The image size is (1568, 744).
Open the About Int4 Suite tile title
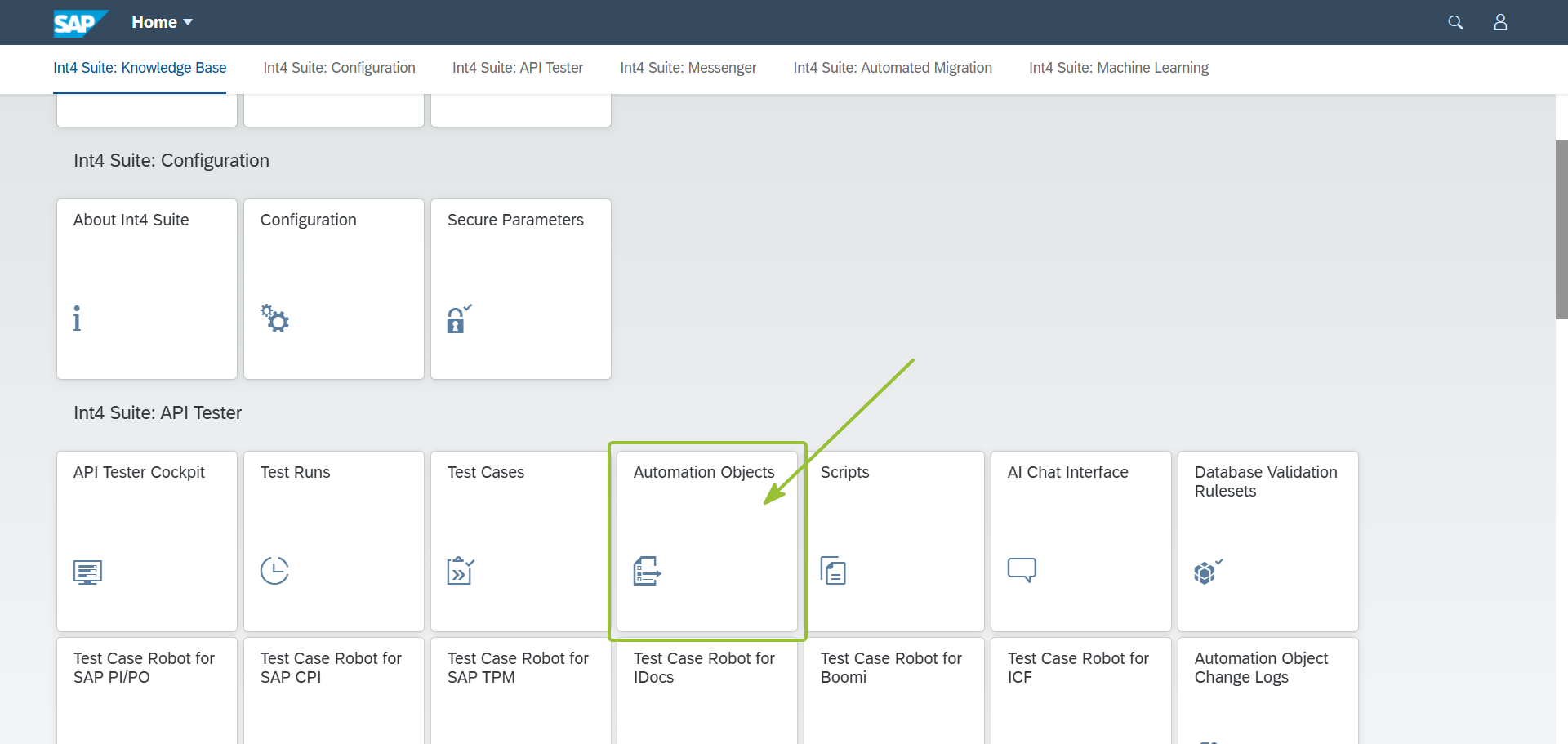pyautogui.click(x=131, y=220)
